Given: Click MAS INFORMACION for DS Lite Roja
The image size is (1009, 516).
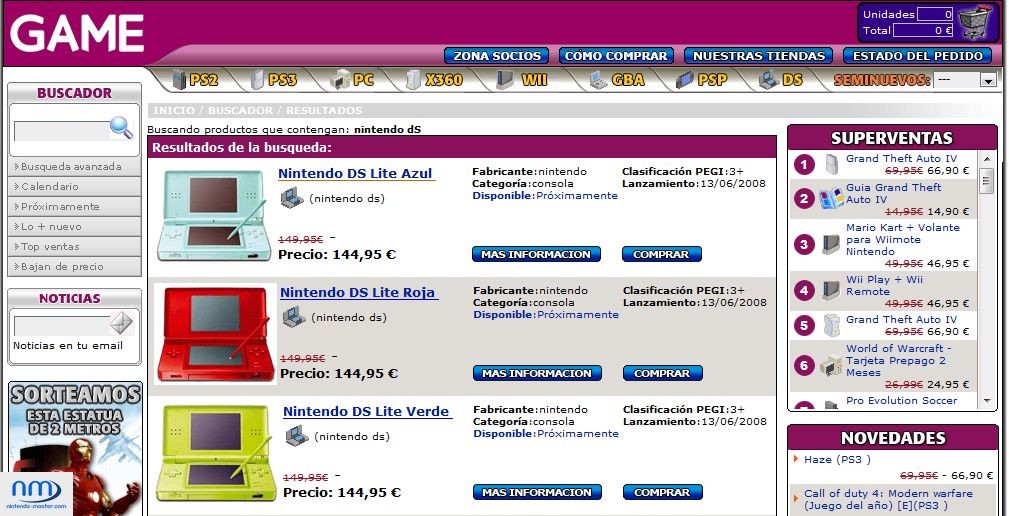Looking at the screenshot, I should [x=537, y=373].
